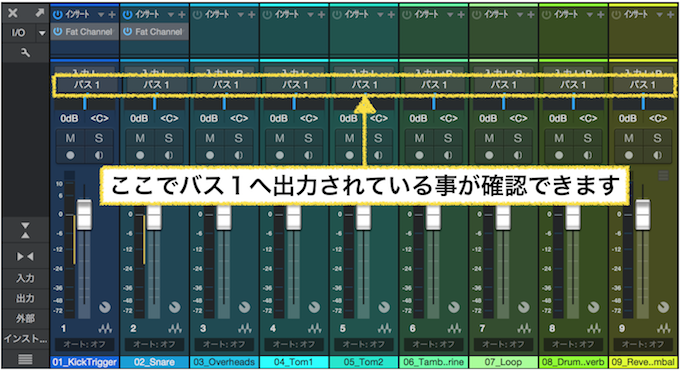Open automation mode オート:オフ on channel 8
Viewport: 680px width, 370px height.
574,344
